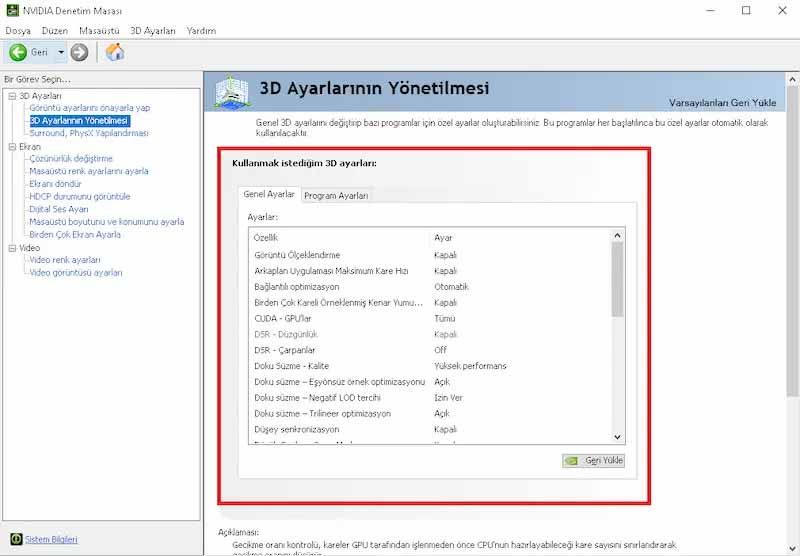Click the İzin Ver value
800x556 pixels.
[448, 397]
